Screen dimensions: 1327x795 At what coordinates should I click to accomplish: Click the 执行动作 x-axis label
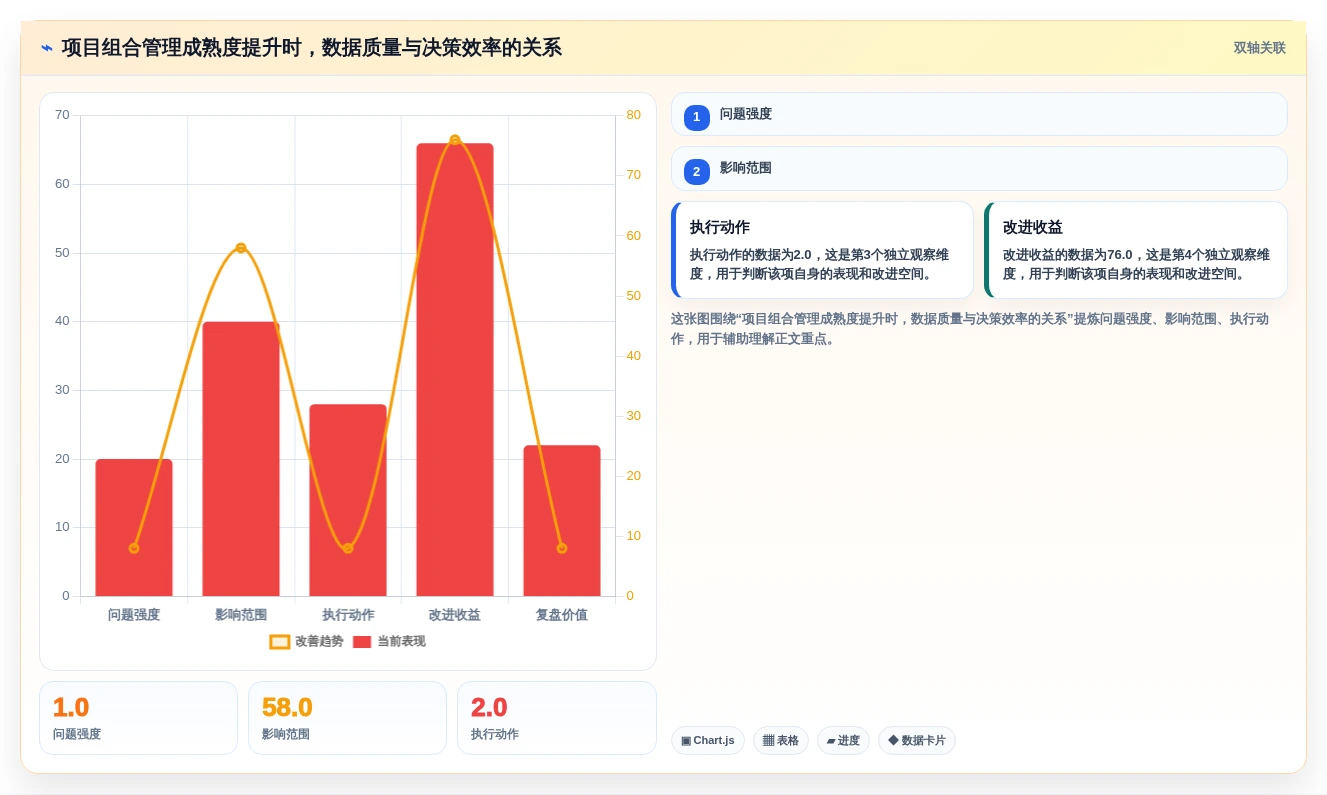pyautogui.click(x=348, y=615)
